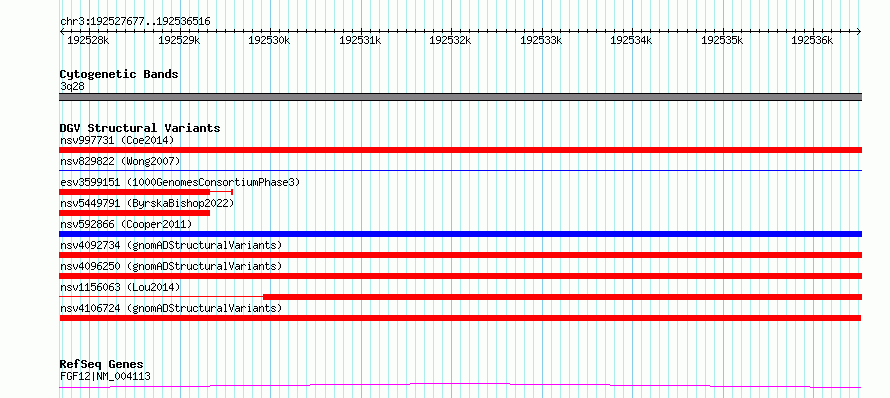Viewport: 890px width, 398px height.
Task: Click the red nsv4106724 variant bar
Action: click(x=460, y=318)
